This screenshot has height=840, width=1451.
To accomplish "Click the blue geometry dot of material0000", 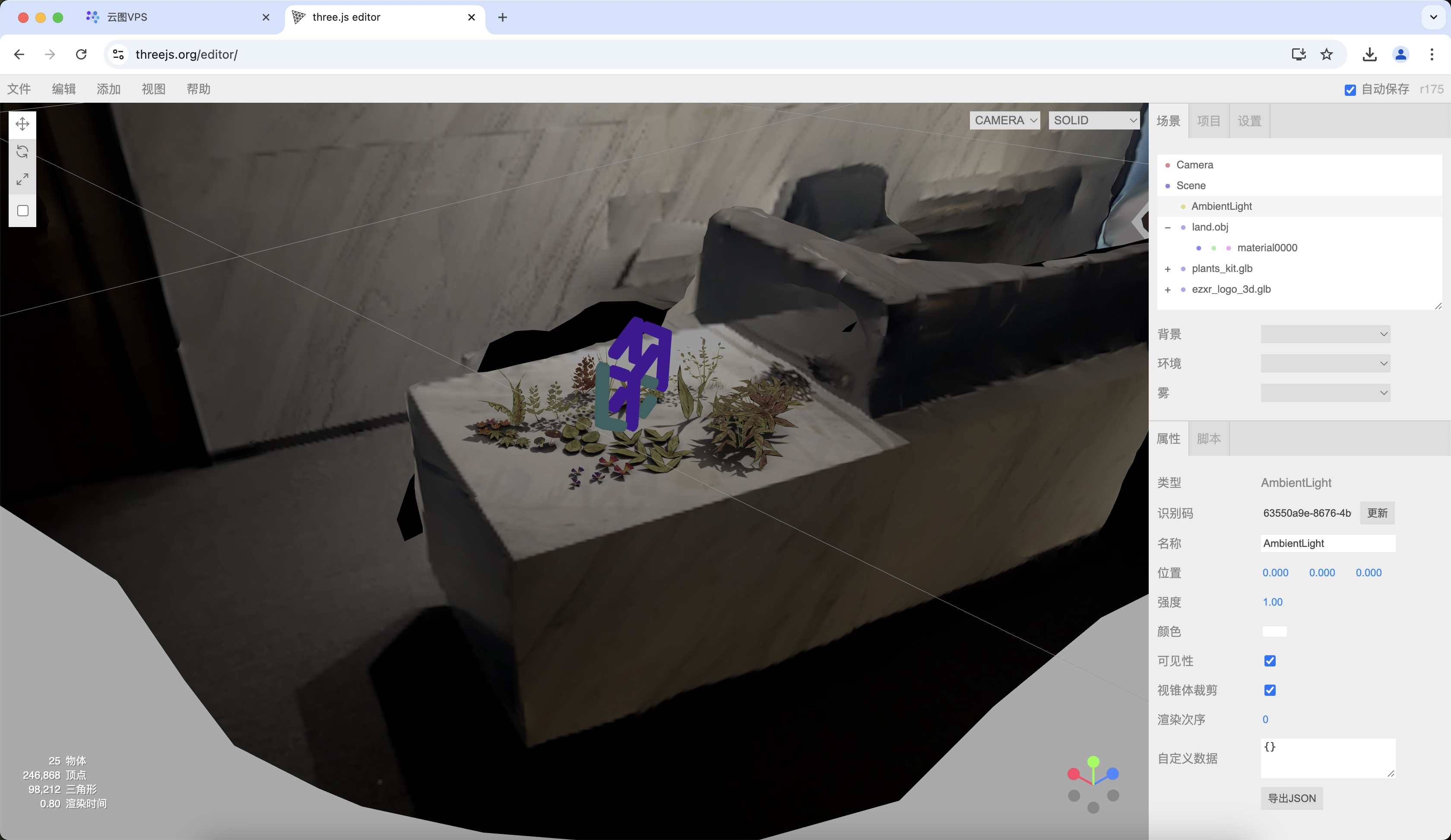I will pyautogui.click(x=1199, y=248).
